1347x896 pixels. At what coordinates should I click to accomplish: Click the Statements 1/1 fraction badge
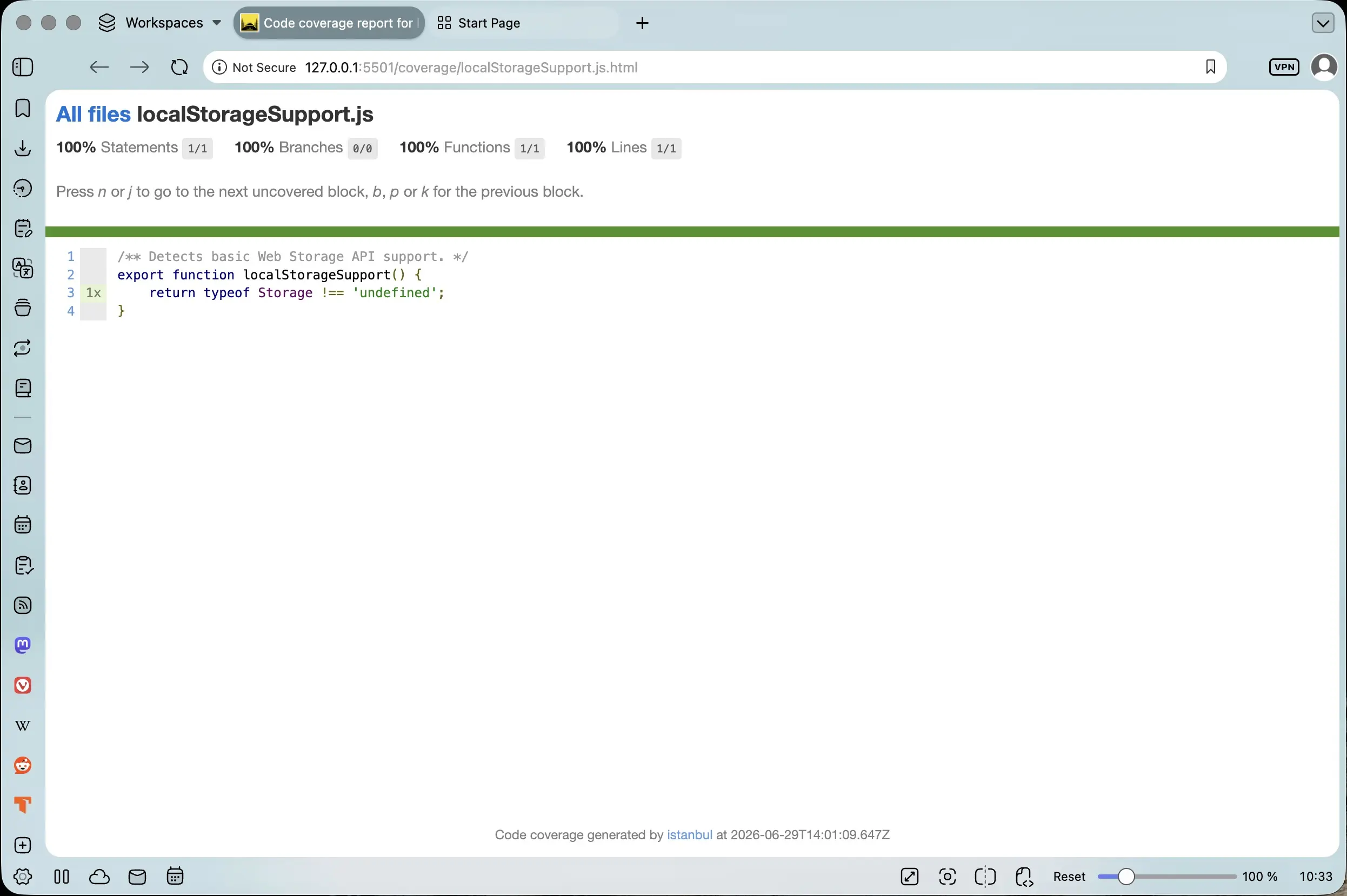pyautogui.click(x=197, y=149)
